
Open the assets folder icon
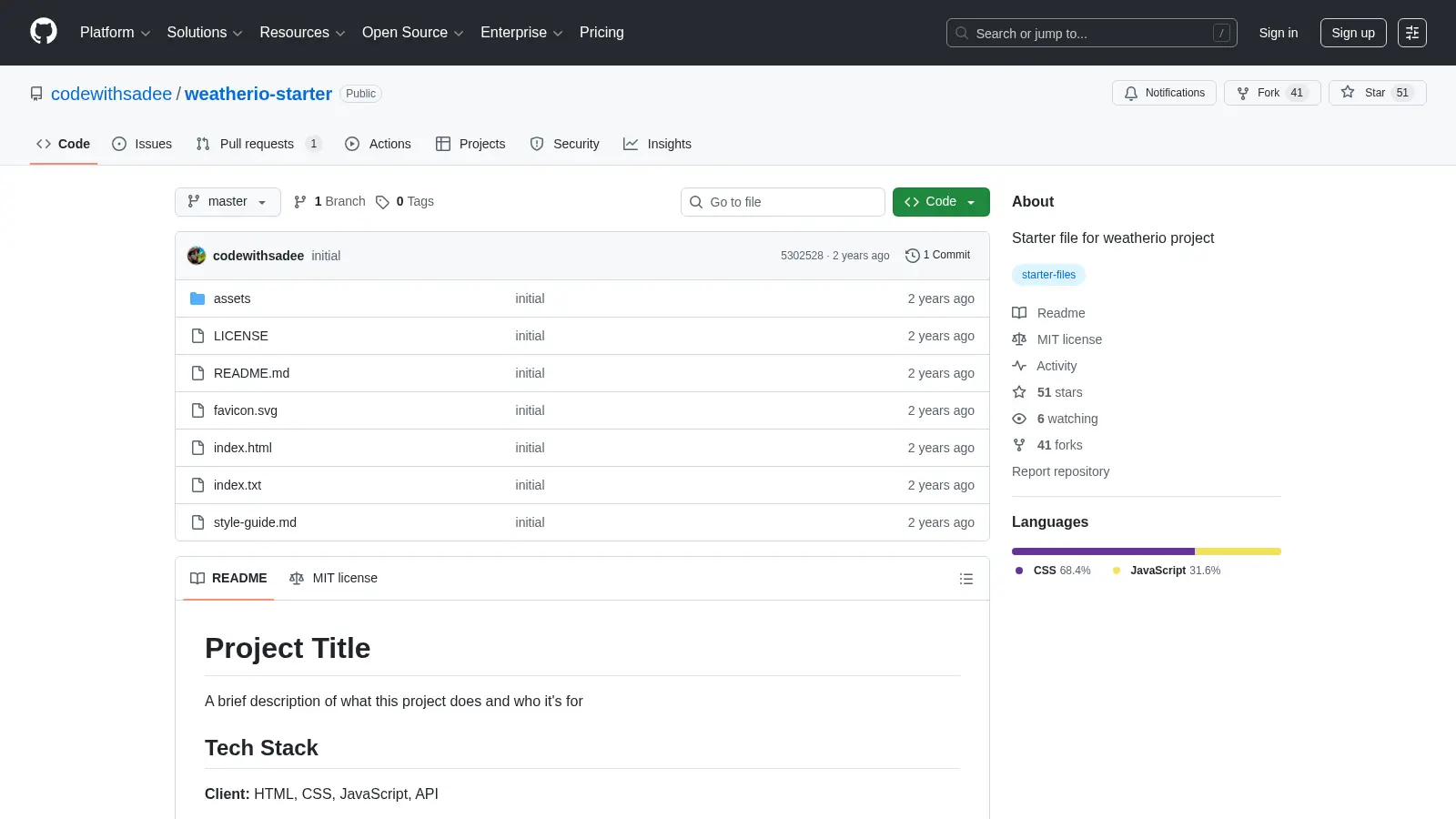(197, 298)
